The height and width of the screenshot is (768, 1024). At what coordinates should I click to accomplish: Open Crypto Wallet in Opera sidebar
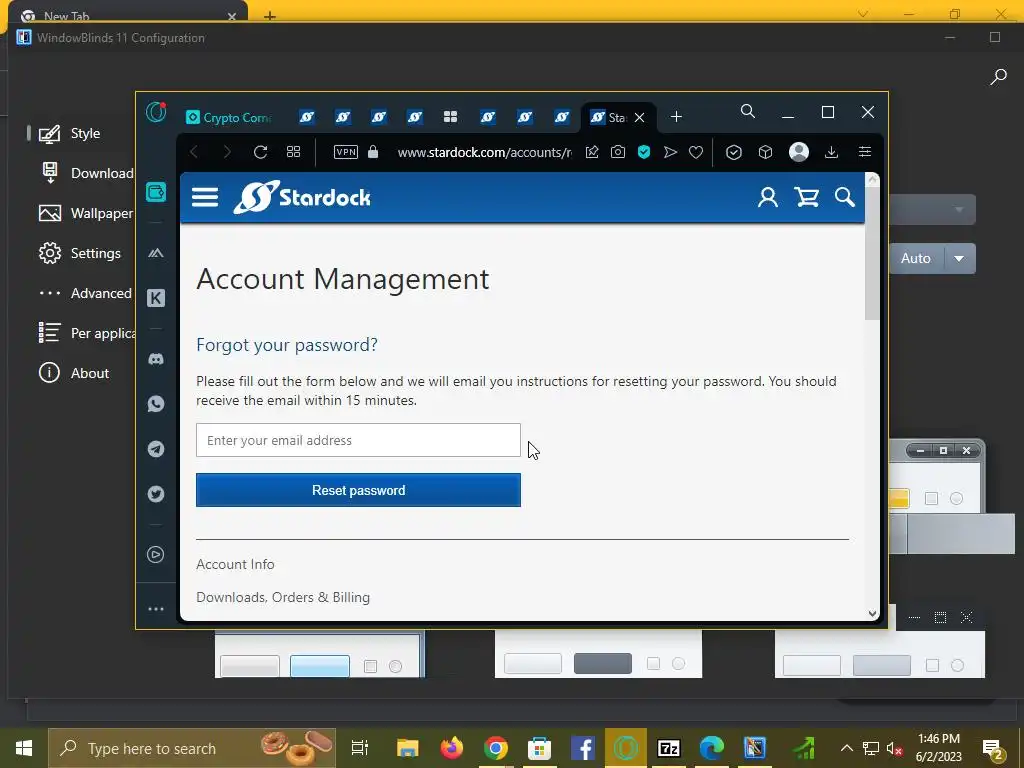(x=156, y=192)
